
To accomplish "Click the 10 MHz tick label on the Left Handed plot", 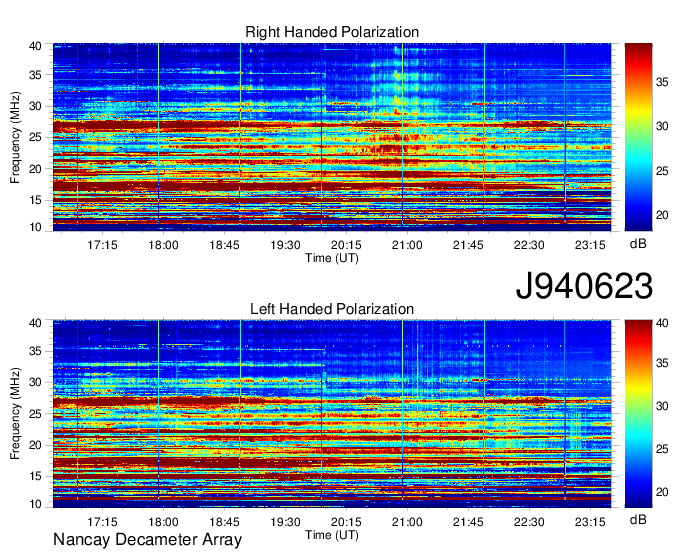I will (x=35, y=504).
